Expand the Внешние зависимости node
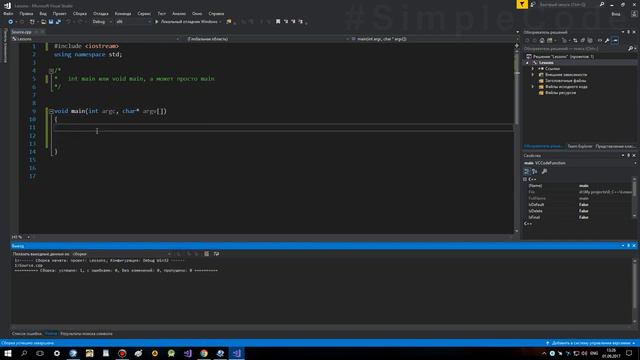Screen dimensions: 640x360 533,75
